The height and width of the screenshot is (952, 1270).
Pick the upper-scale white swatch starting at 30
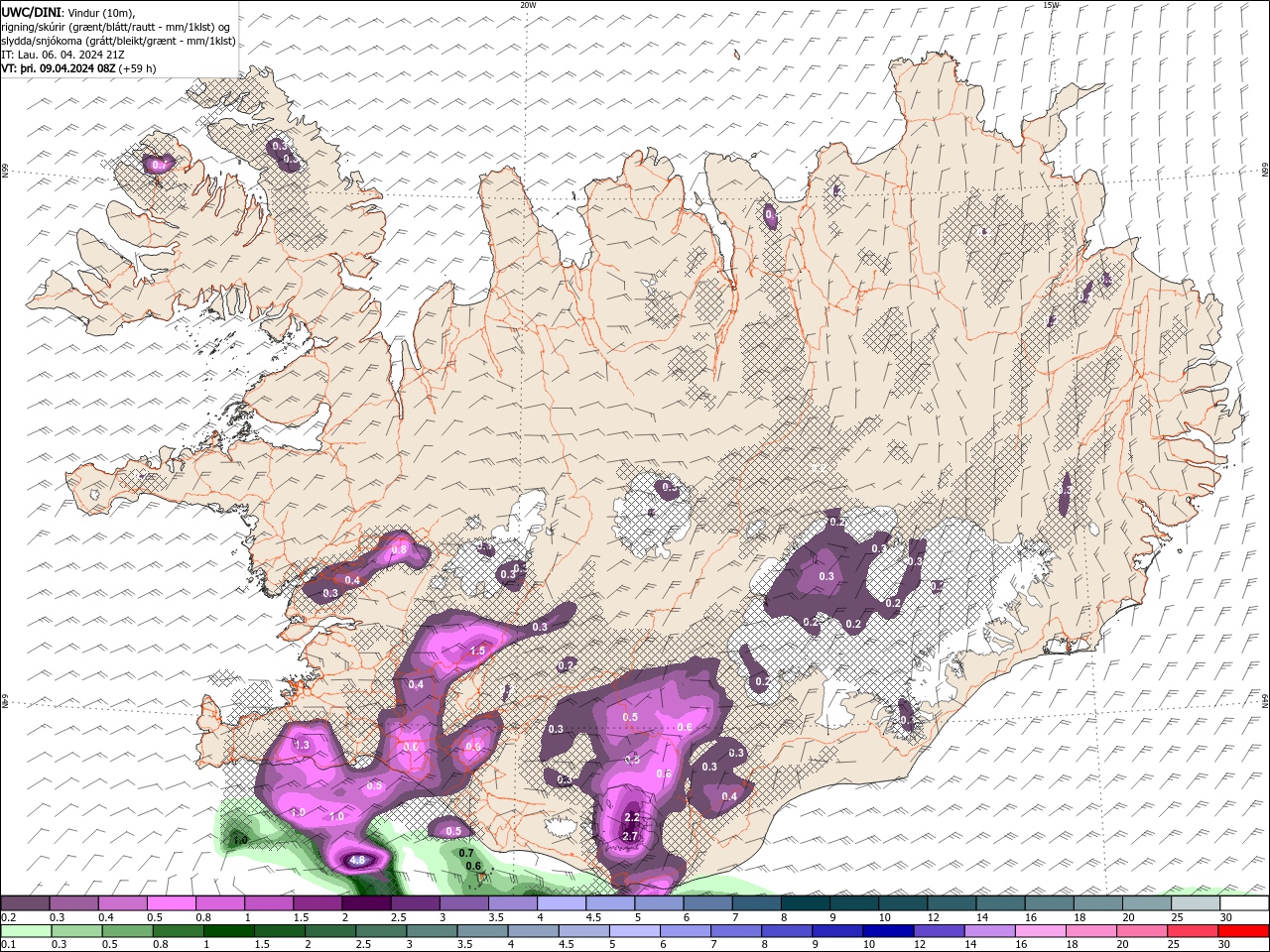(x=1244, y=903)
